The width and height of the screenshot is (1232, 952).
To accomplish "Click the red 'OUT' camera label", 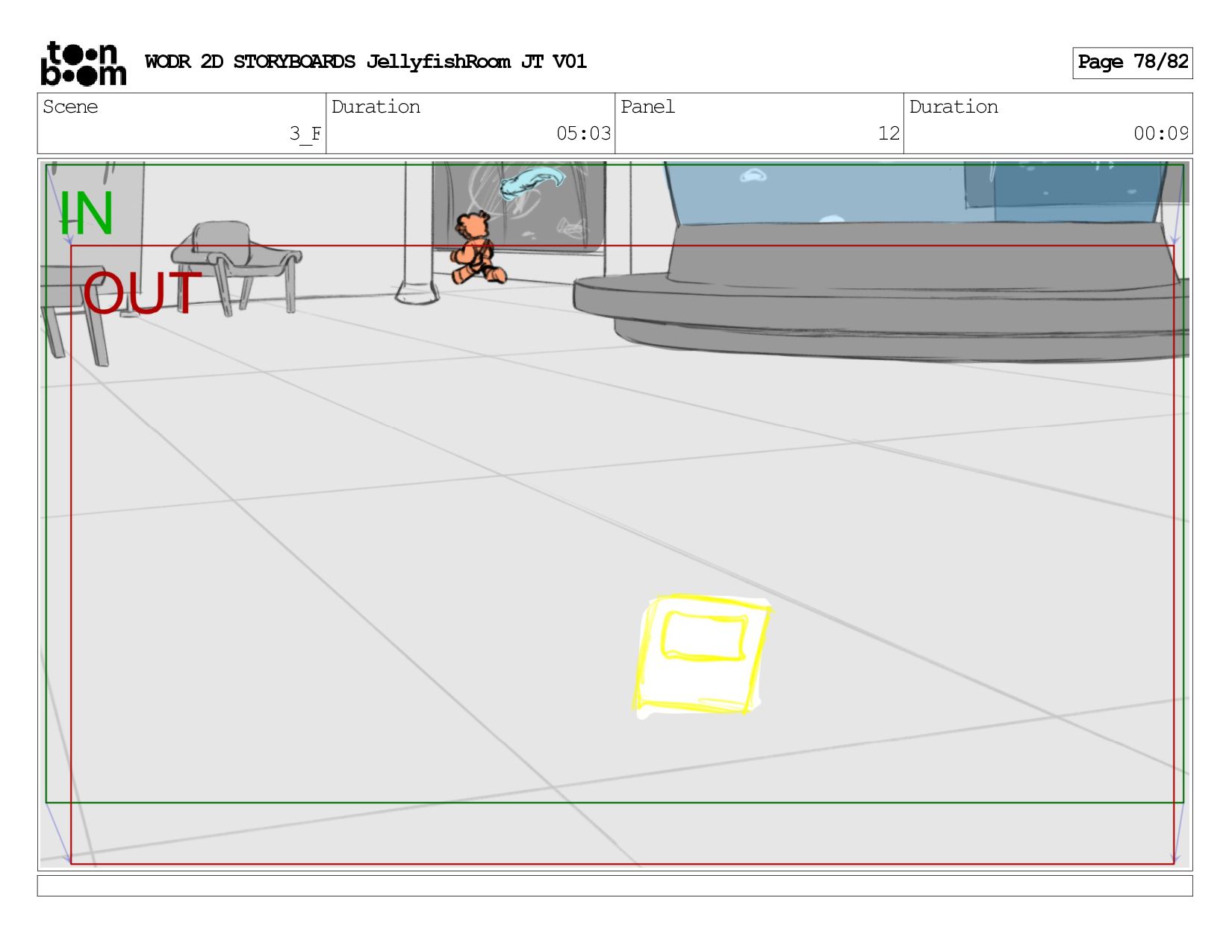I will tap(142, 292).
